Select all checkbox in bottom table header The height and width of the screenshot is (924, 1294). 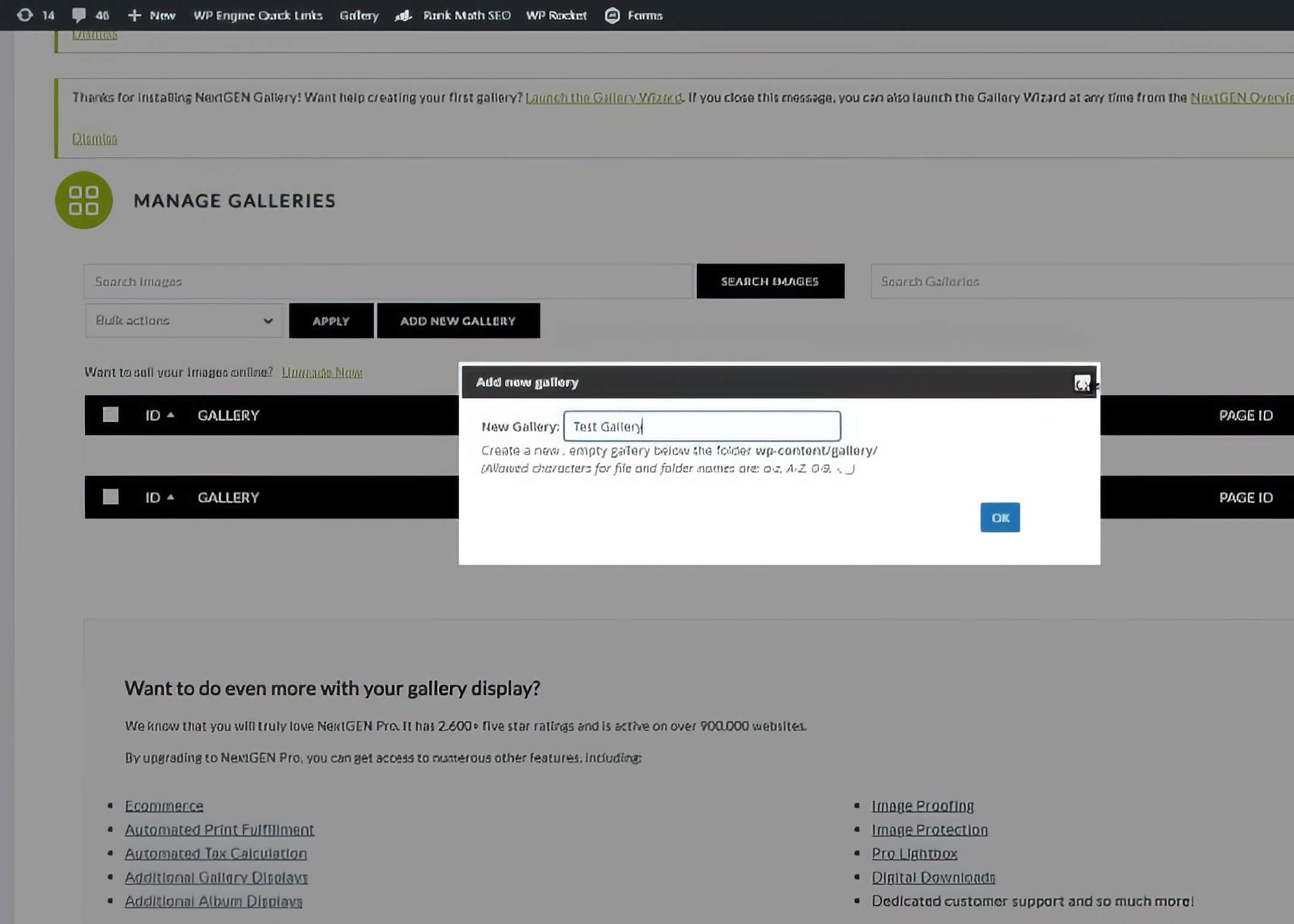111,497
